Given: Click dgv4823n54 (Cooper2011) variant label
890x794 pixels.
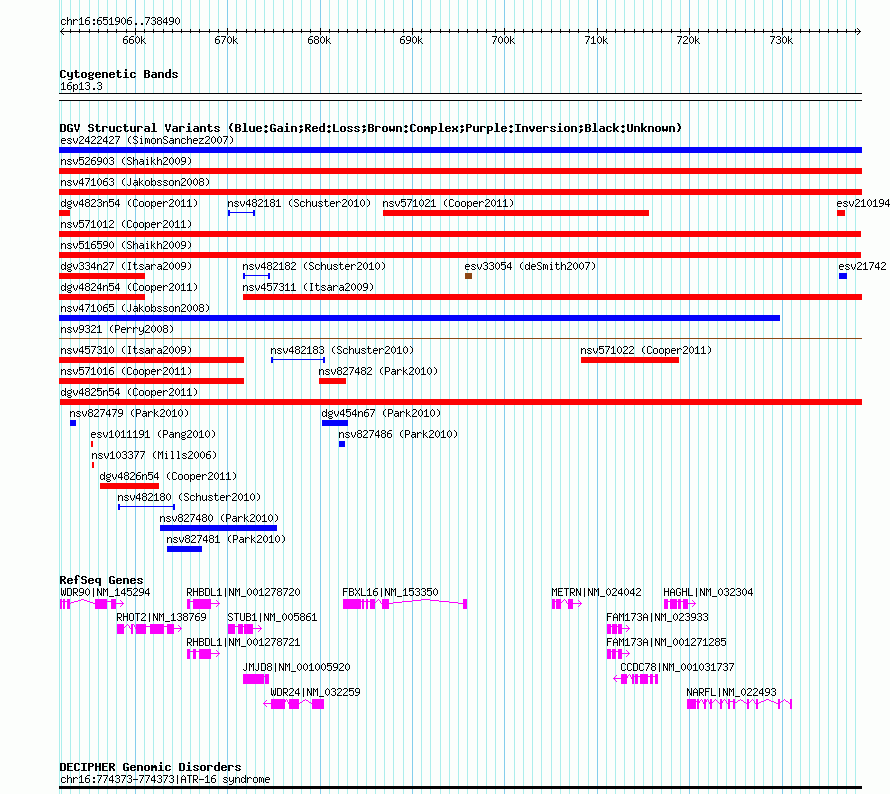Looking at the screenshot, I should coord(129,203).
